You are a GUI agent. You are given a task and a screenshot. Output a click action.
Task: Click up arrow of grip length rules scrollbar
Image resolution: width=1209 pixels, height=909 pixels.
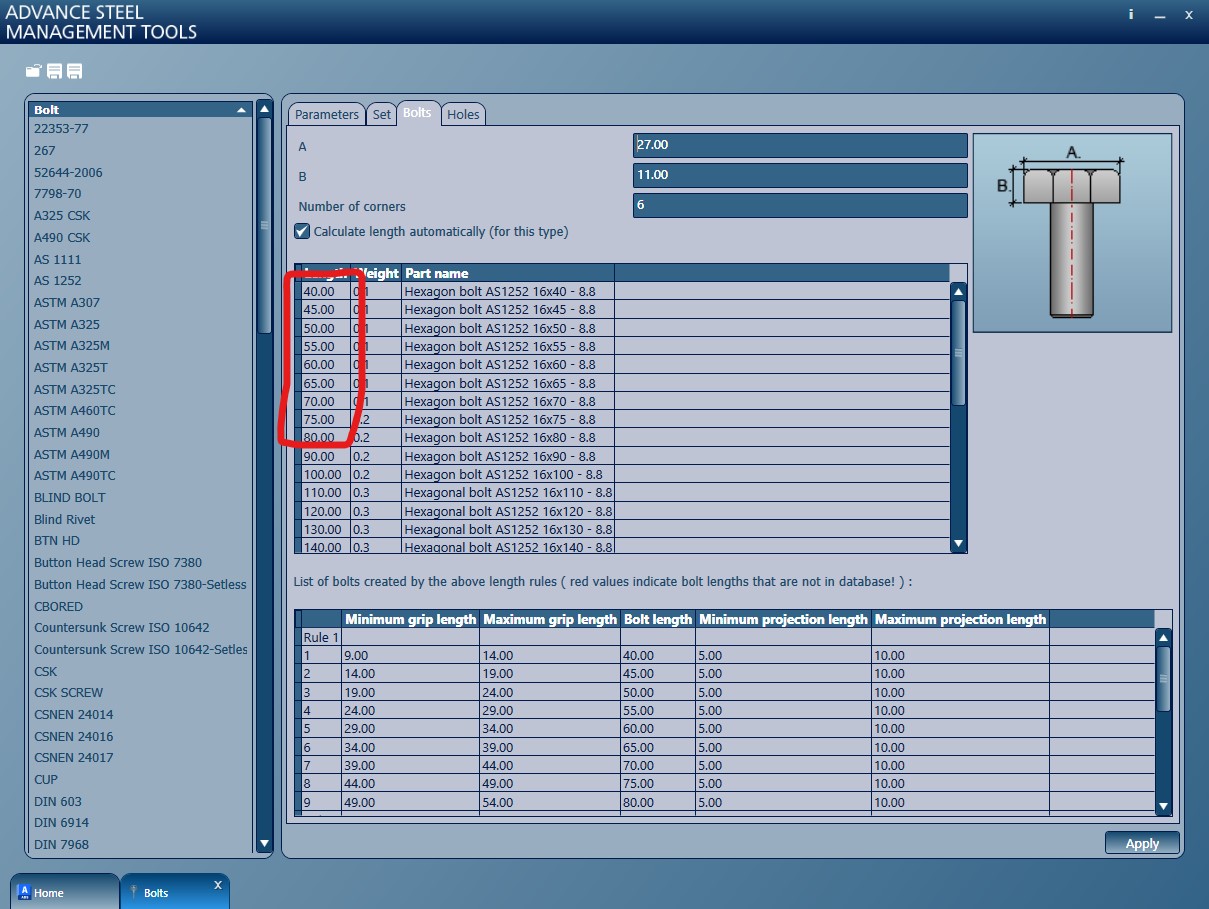(1163, 636)
